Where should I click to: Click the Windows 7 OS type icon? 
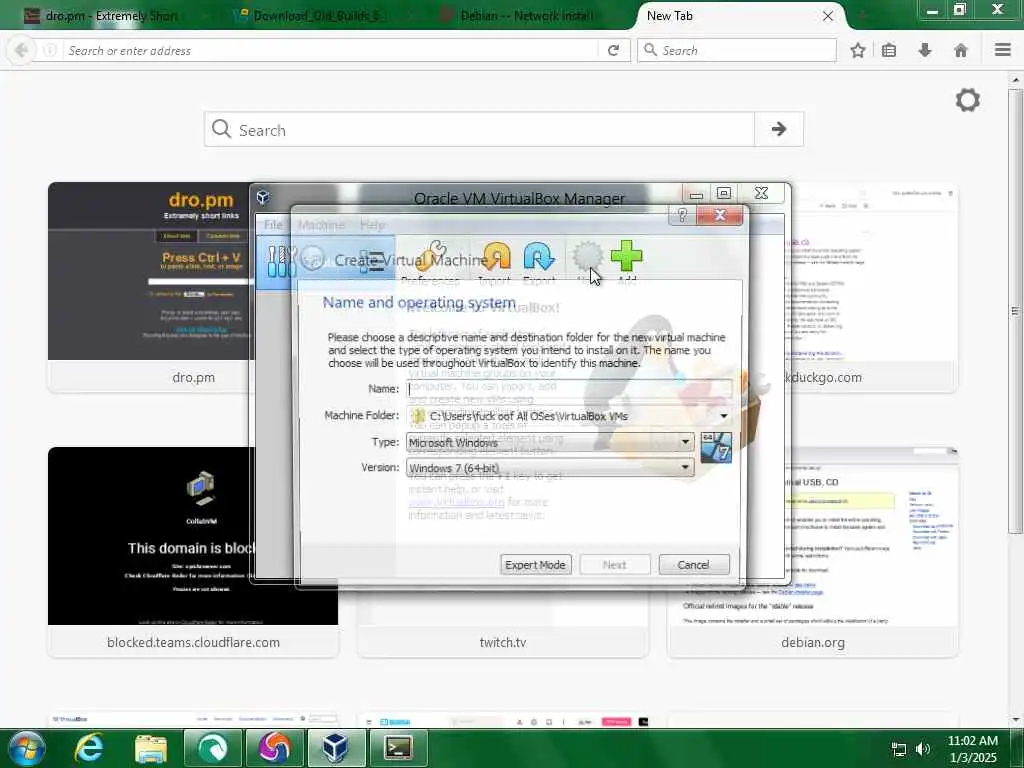pyautogui.click(x=716, y=447)
